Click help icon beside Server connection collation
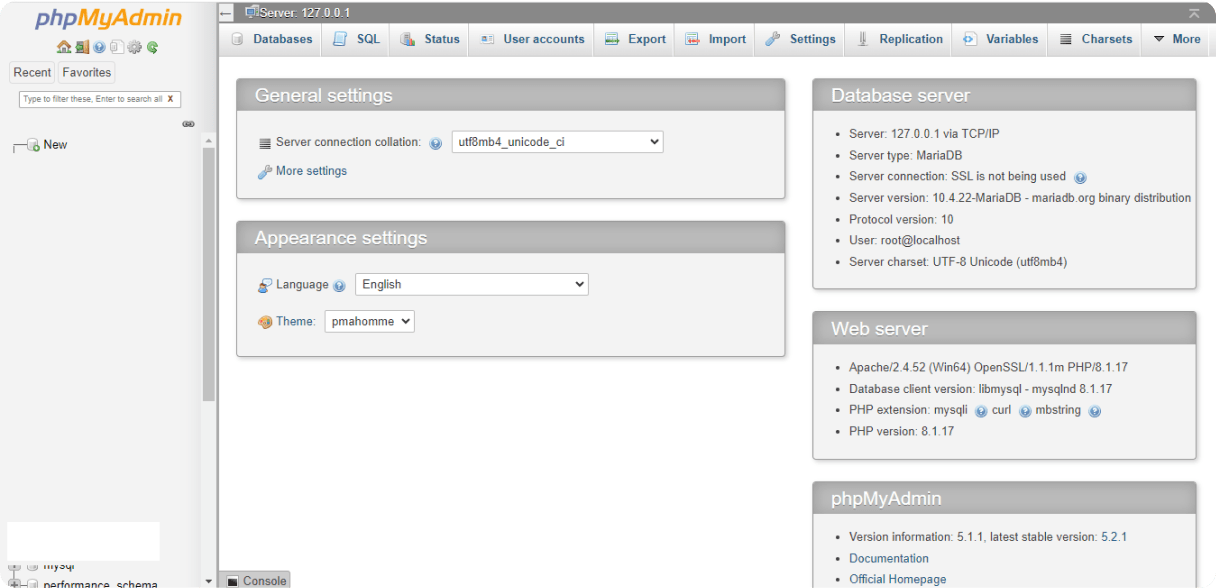Screen dimensions: 1216x588 point(436,143)
